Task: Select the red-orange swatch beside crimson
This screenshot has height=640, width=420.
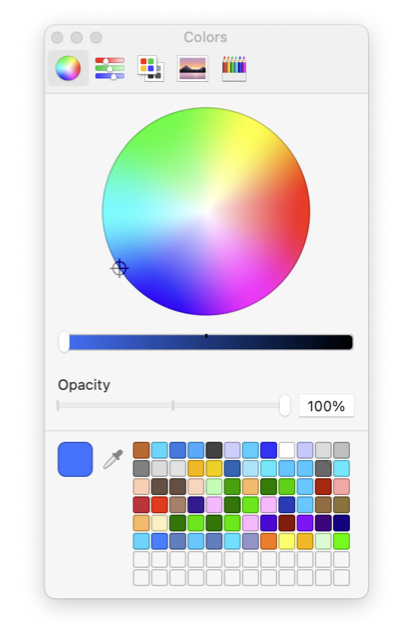Action: coord(160,504)
